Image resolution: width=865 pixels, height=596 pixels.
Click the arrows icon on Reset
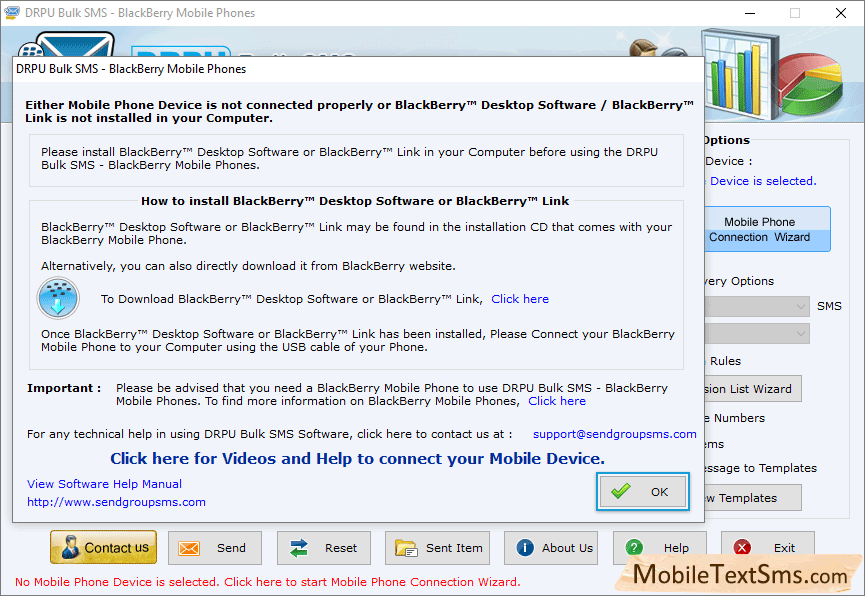299,548
